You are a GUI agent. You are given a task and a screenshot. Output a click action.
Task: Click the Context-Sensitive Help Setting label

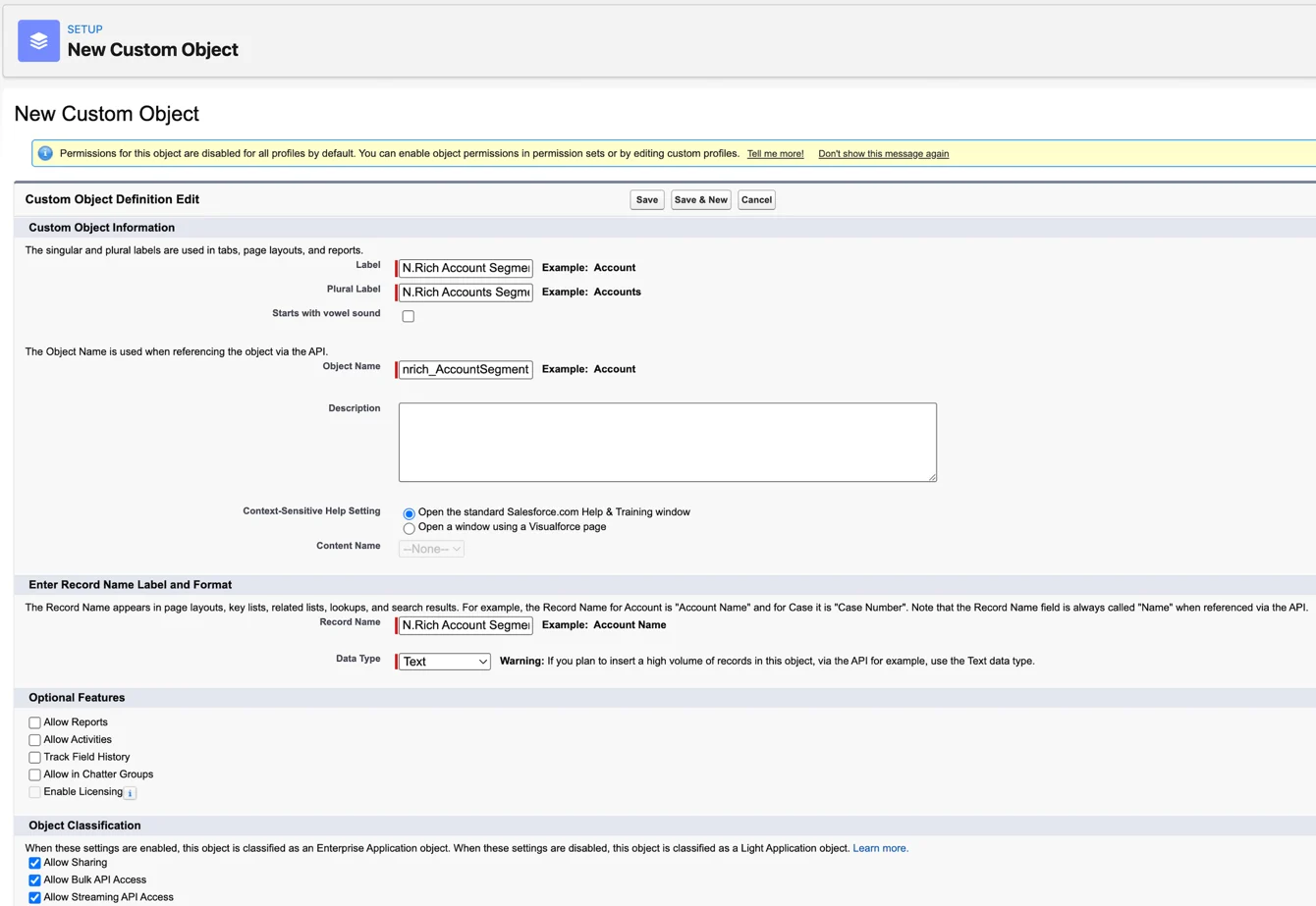tap(311, 511)
